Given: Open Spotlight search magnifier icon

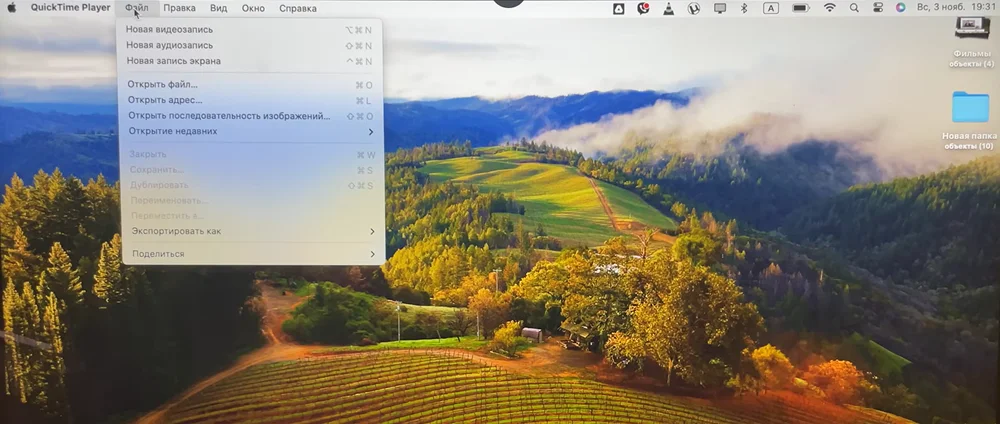Looking at the screenshot, I should 854,8.
